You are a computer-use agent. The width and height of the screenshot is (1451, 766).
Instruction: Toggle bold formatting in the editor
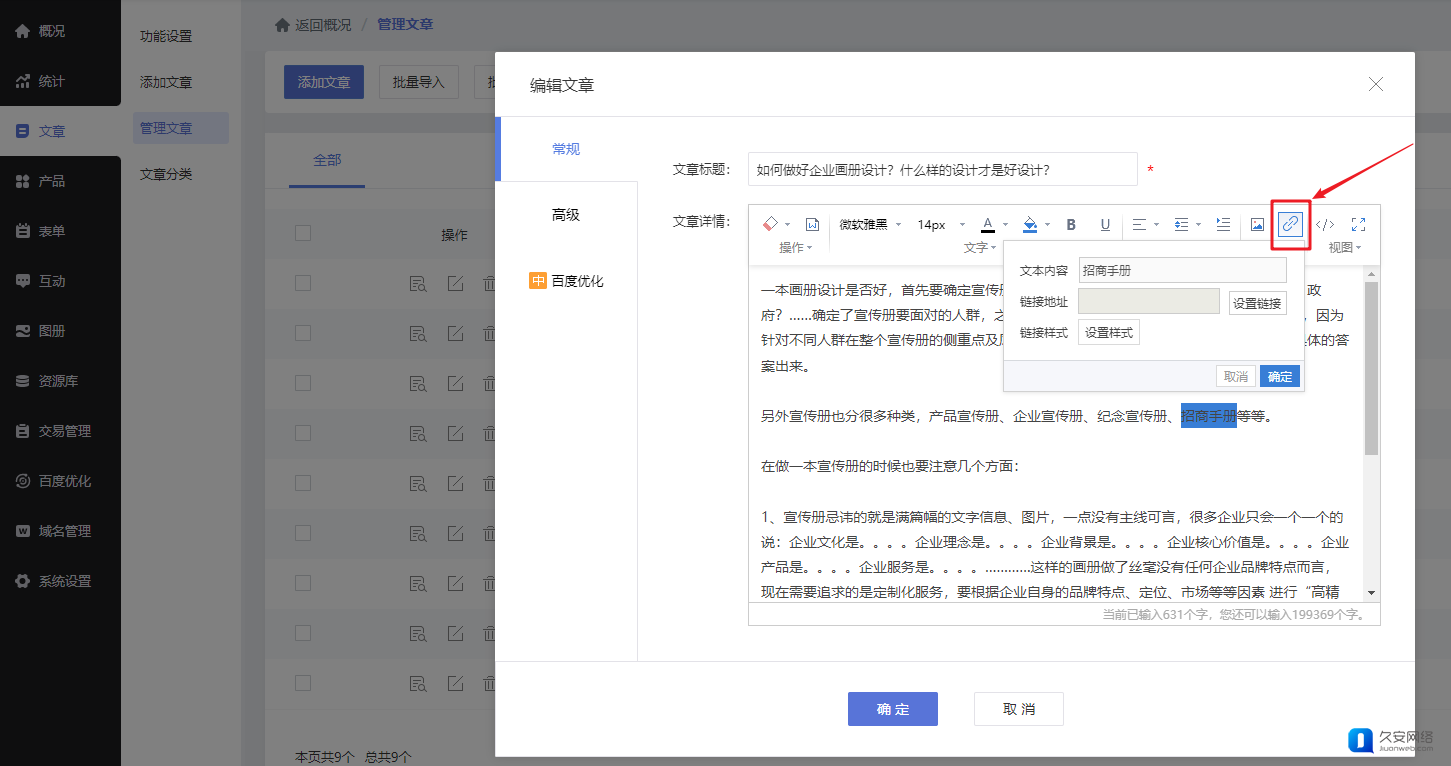tap(1071, 225)
